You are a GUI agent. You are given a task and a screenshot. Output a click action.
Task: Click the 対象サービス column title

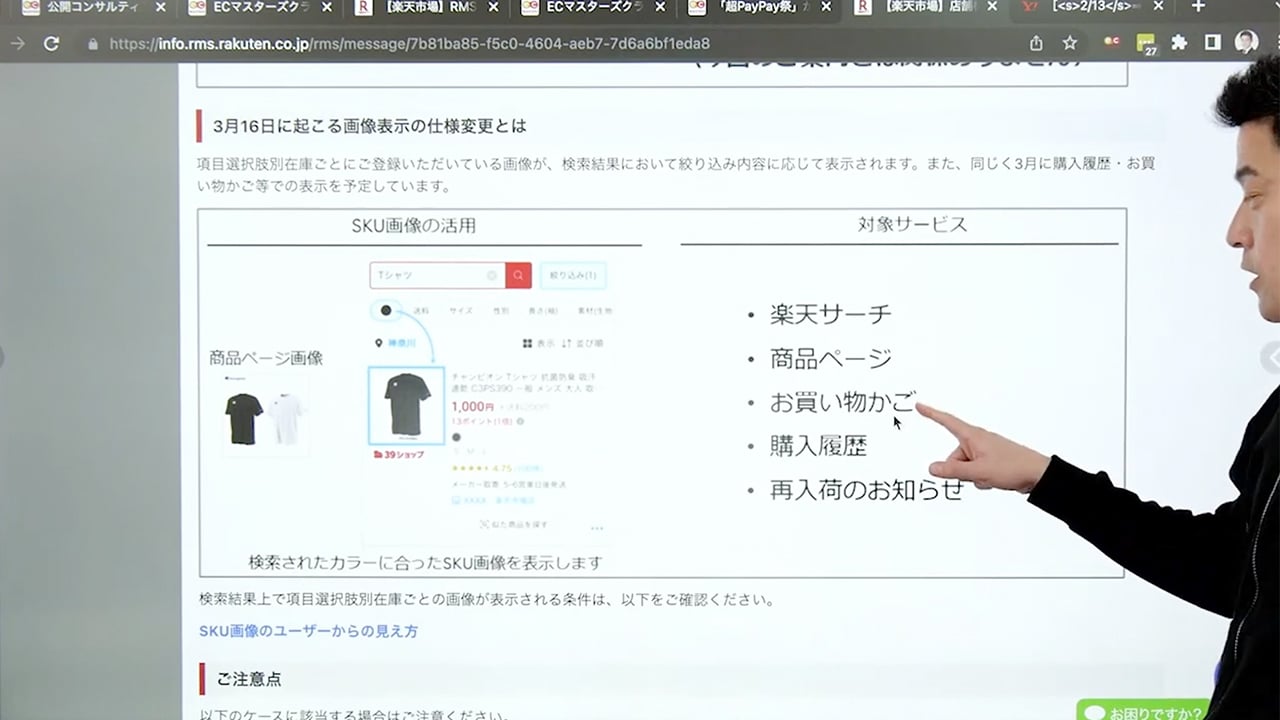pyautogui.click(x=912, y=224)
